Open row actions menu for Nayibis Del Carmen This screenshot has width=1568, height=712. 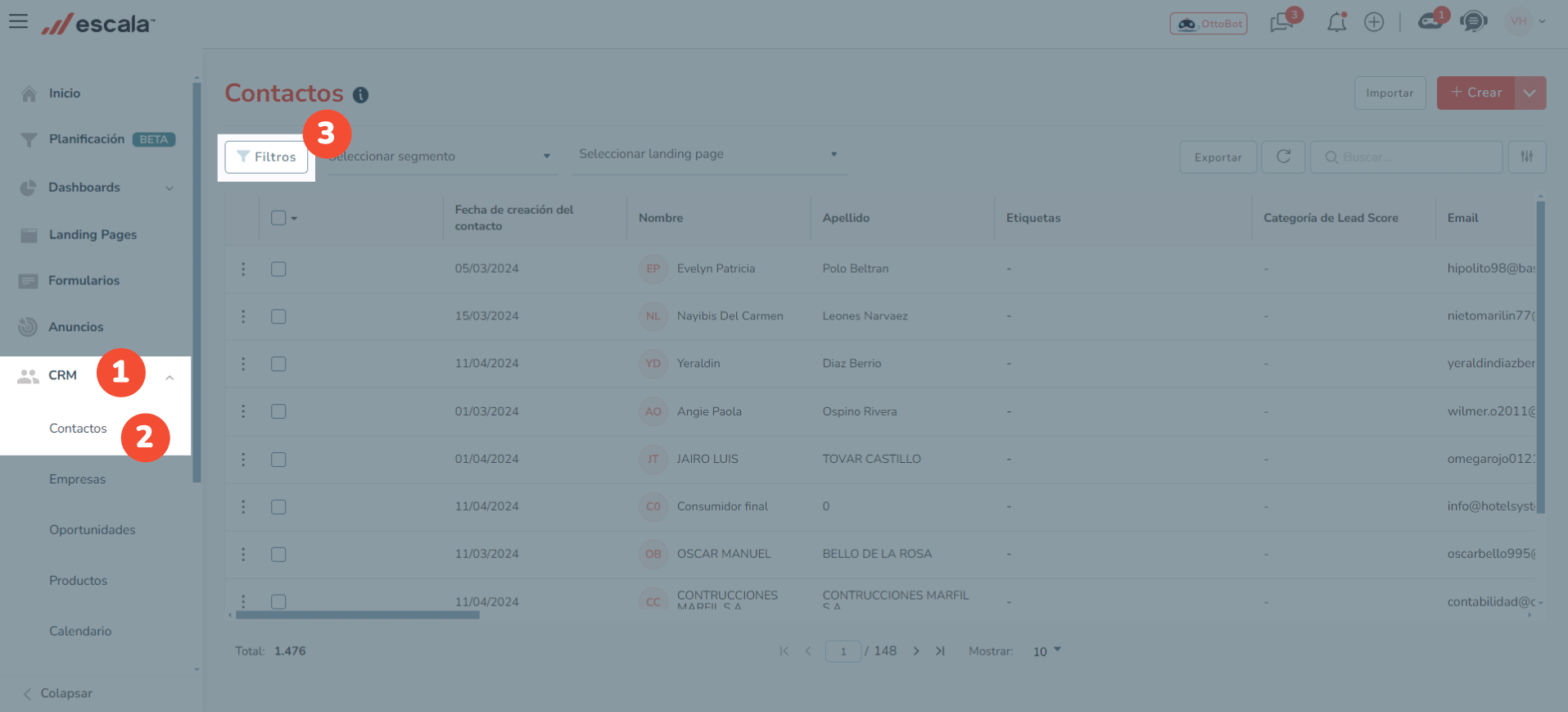click(243, 316)
